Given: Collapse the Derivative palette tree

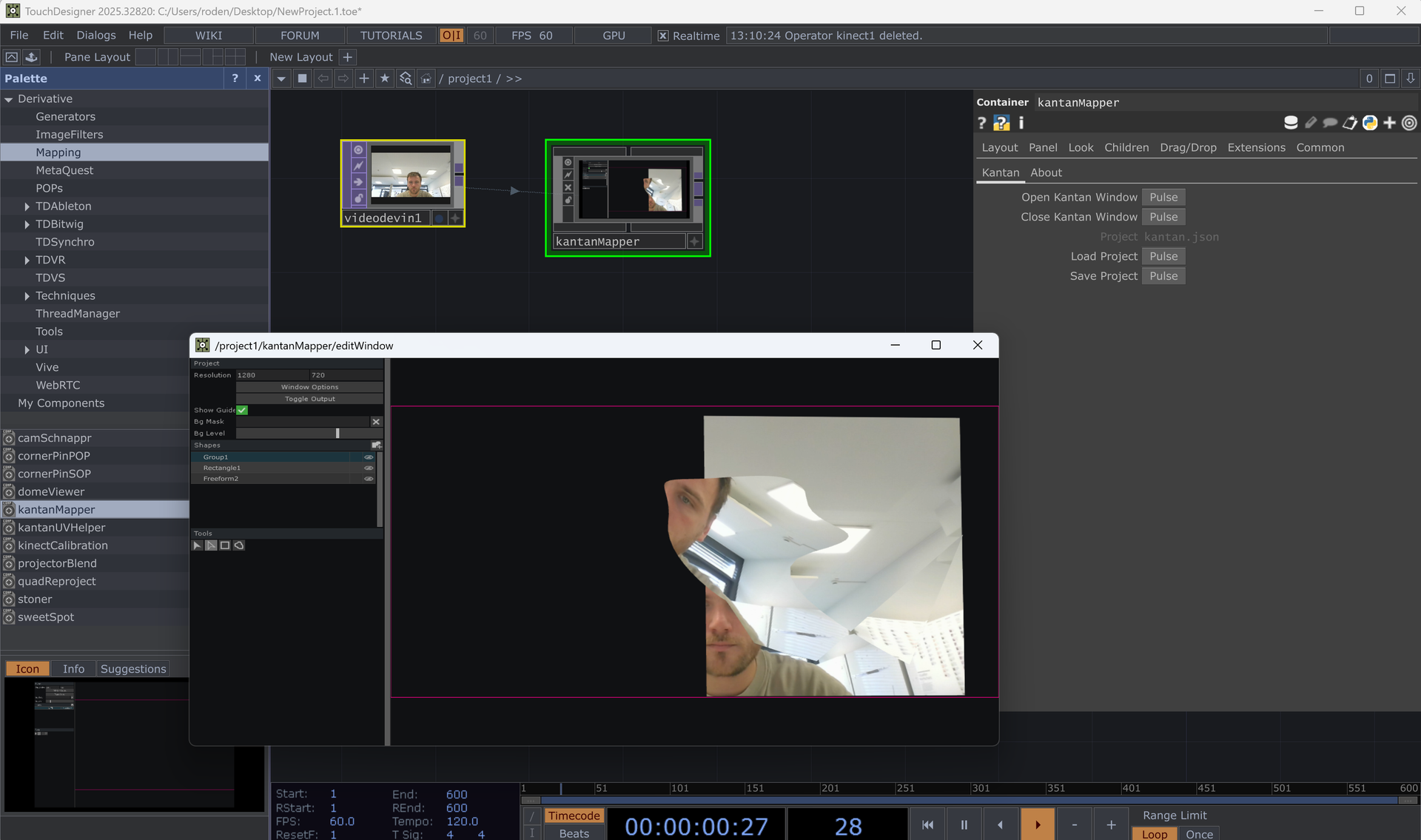Looking at the screenshot, I should 9,99.
